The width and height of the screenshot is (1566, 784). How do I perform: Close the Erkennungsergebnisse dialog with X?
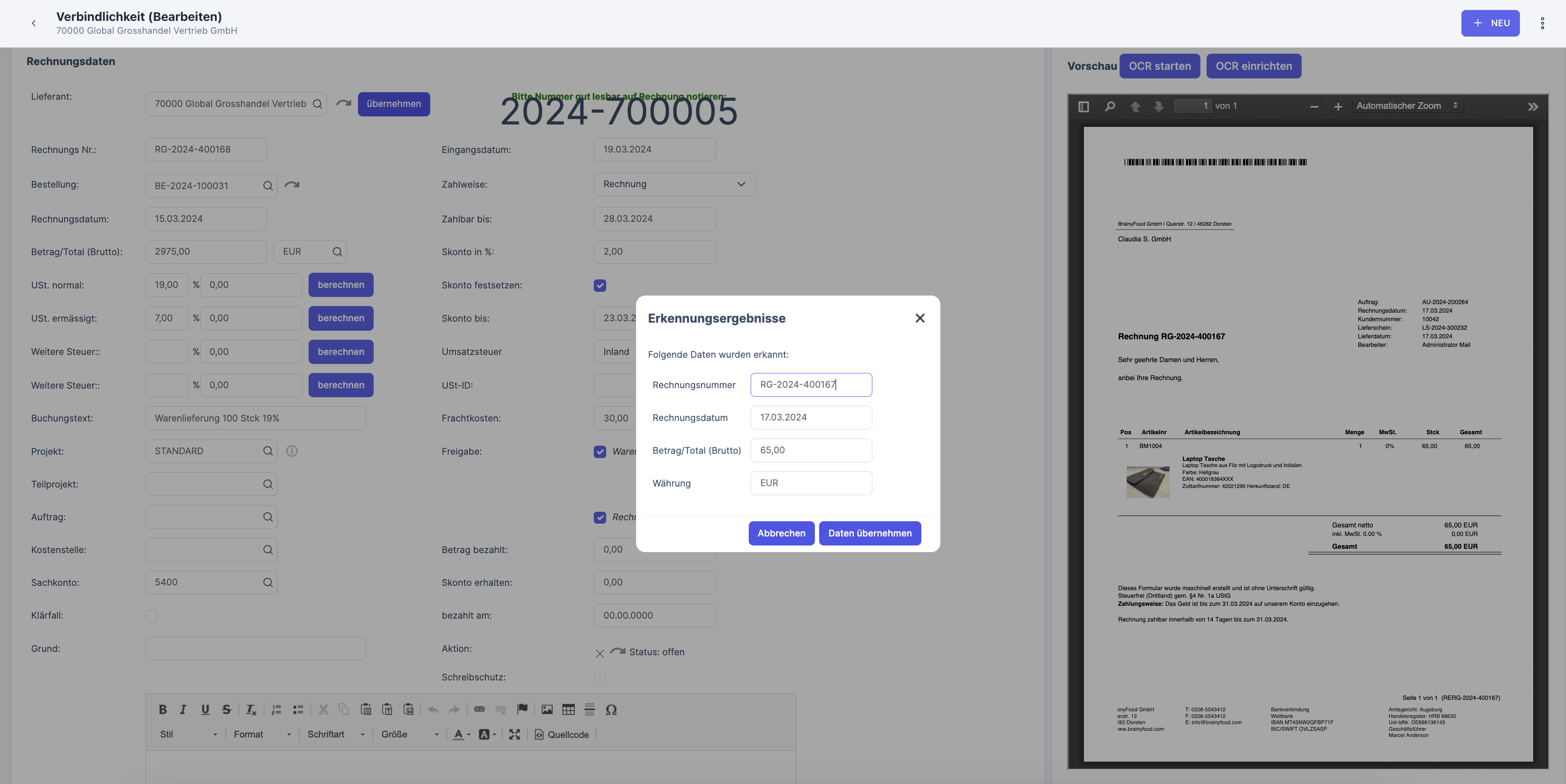(x=920, y=318)
